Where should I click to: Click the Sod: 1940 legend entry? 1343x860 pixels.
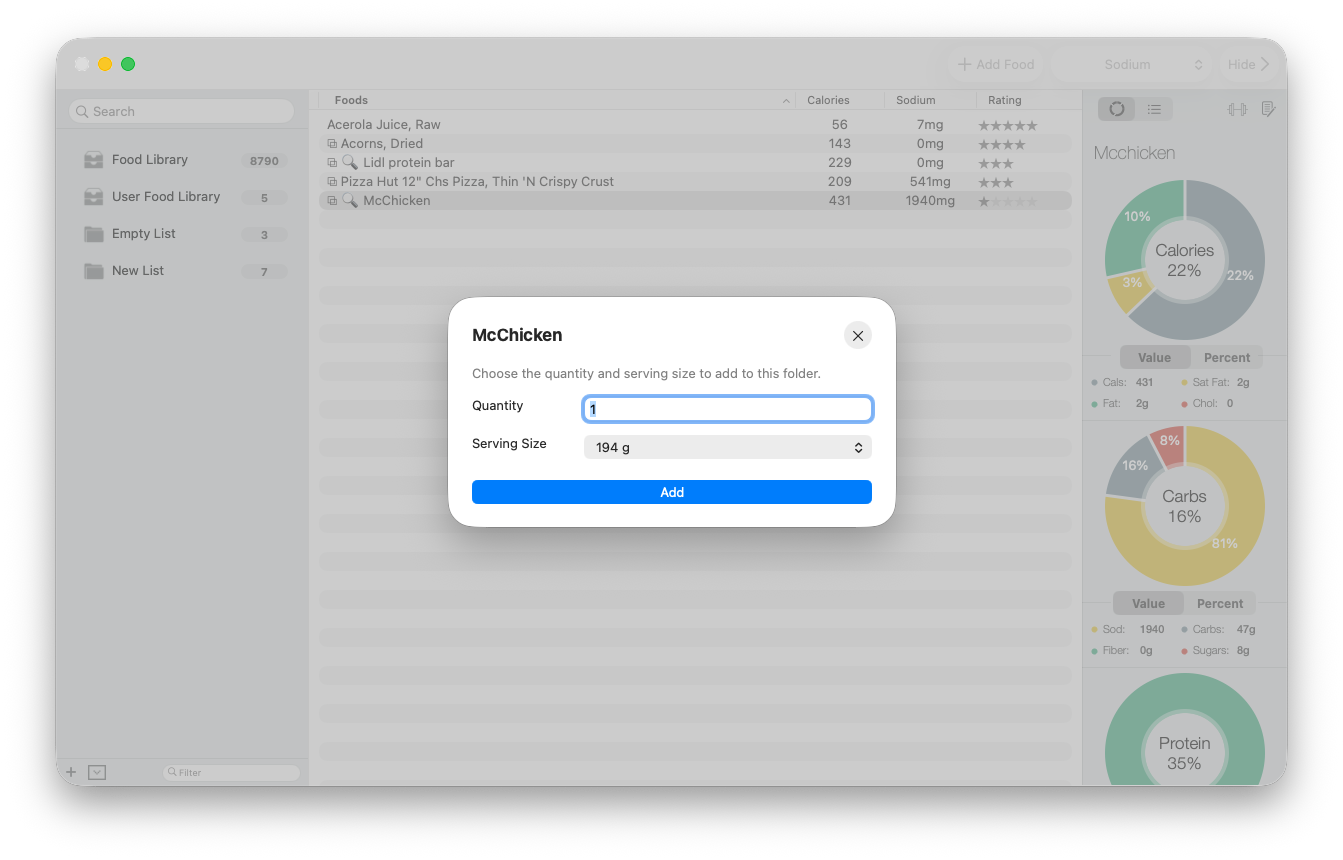coord(1128,630)
